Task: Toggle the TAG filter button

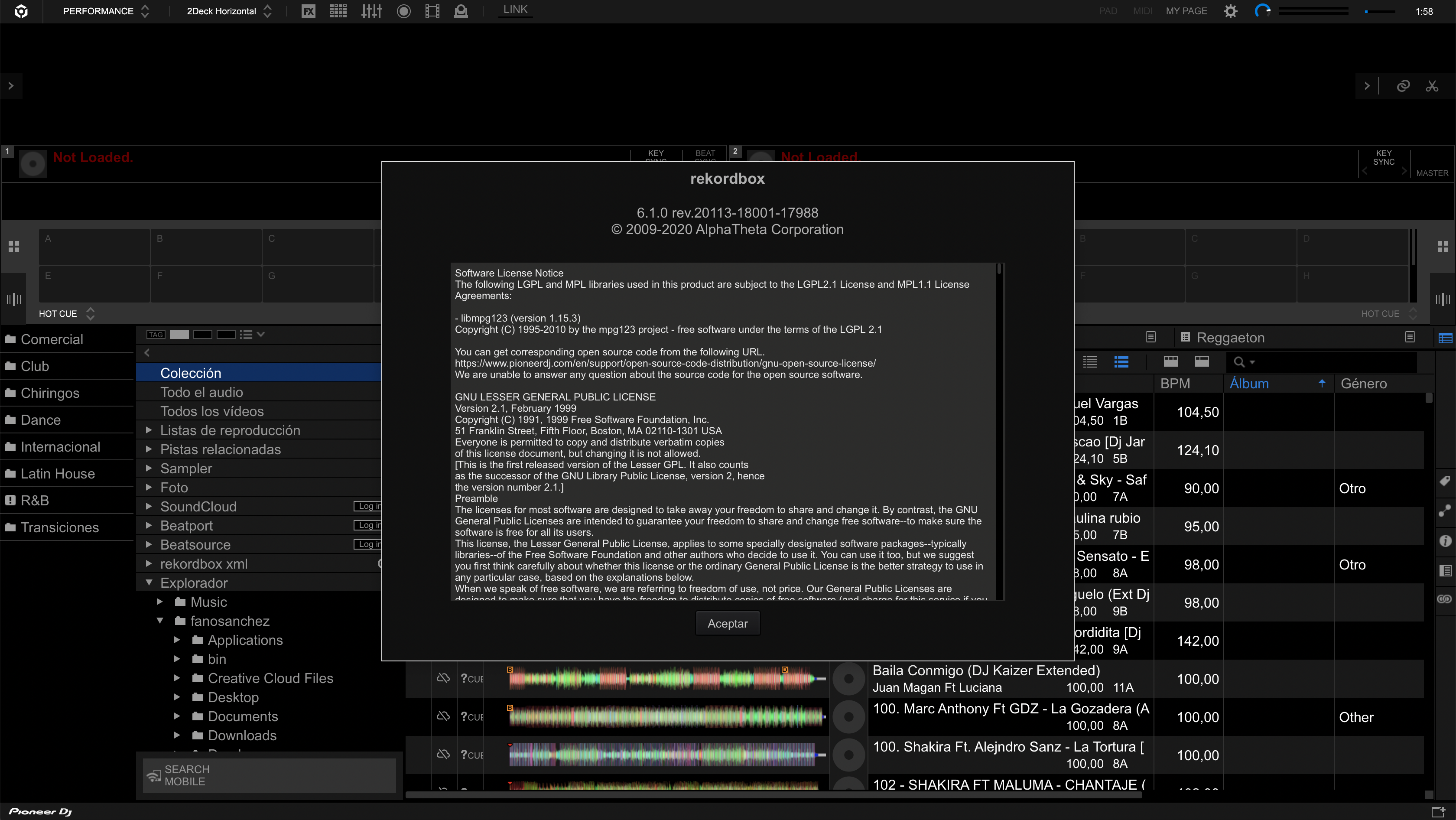Action: pyautogui.click(x=156, y=335)
